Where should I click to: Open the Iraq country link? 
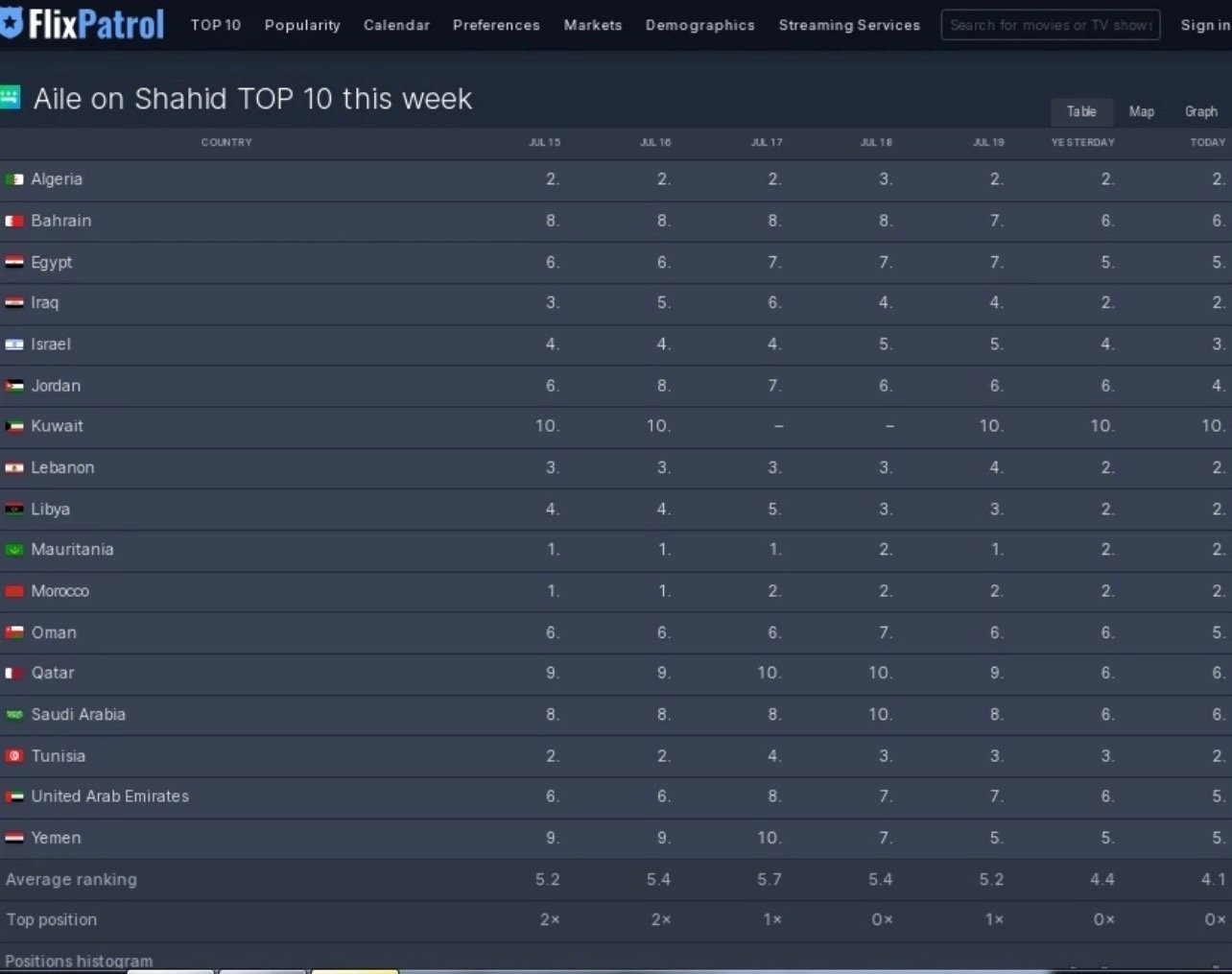(x=45, y=302)
